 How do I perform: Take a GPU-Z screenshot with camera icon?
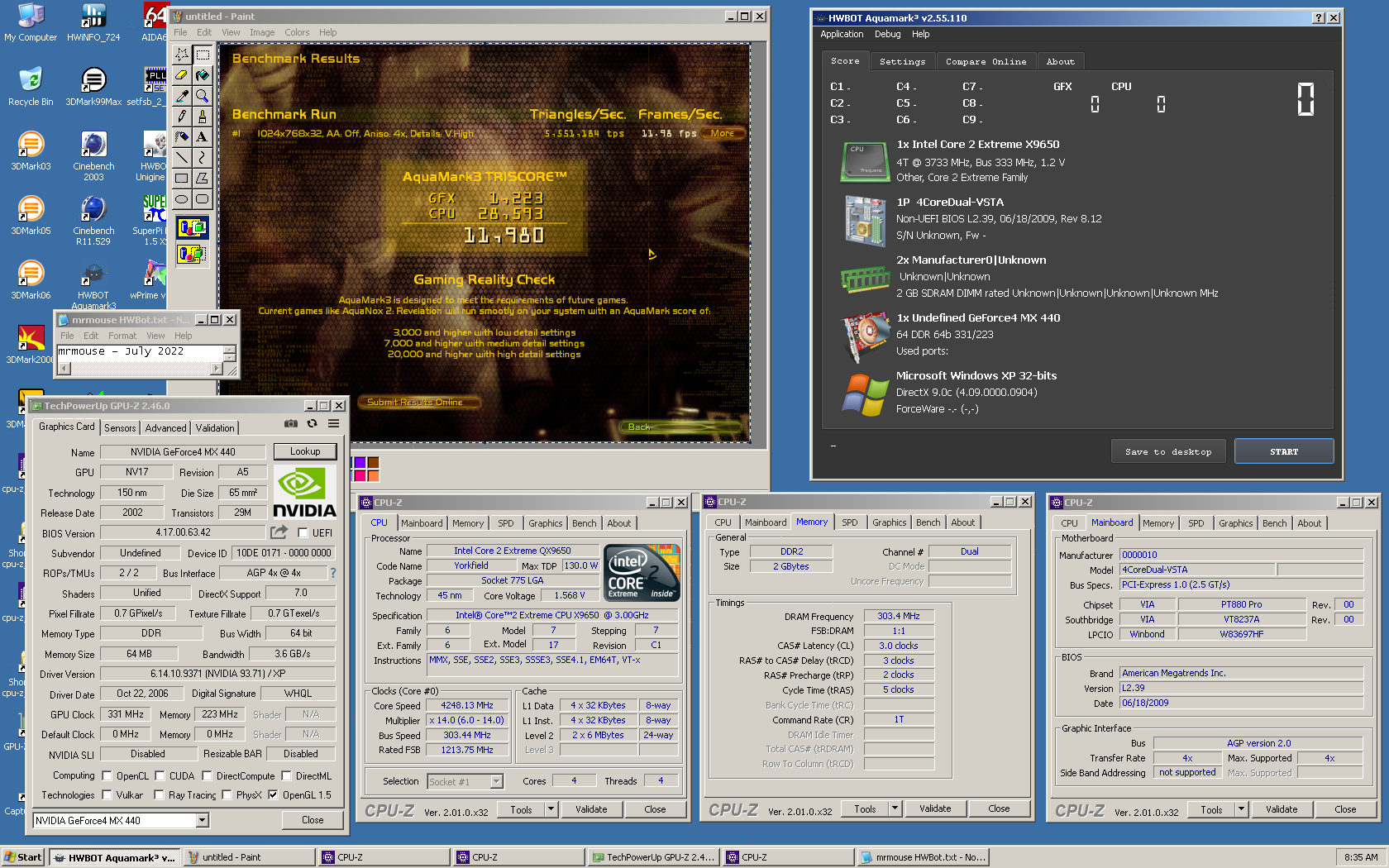[291, 423]
